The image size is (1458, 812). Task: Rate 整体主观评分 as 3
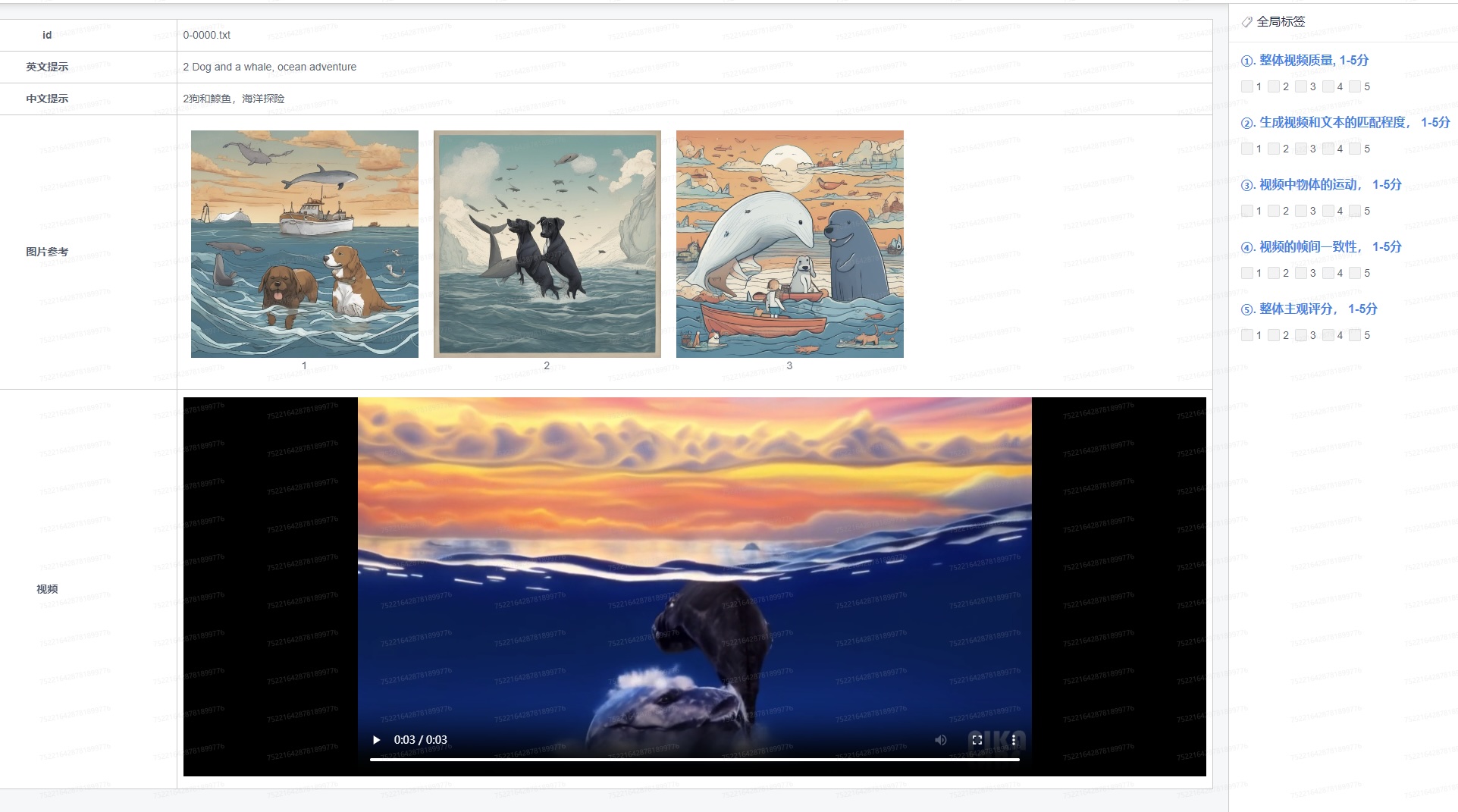click(x=1301, y=335)
